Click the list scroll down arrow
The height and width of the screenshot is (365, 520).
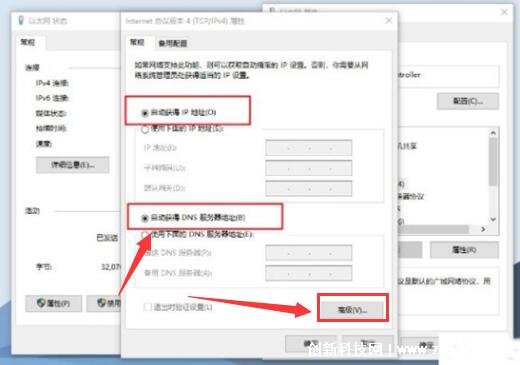click(493, 219)
